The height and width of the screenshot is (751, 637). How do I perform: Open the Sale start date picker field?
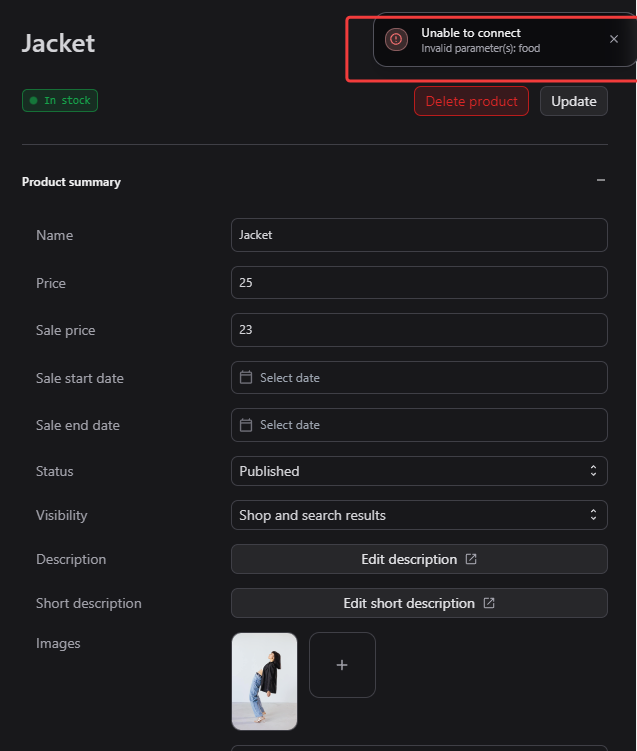(x=419, y=378)
